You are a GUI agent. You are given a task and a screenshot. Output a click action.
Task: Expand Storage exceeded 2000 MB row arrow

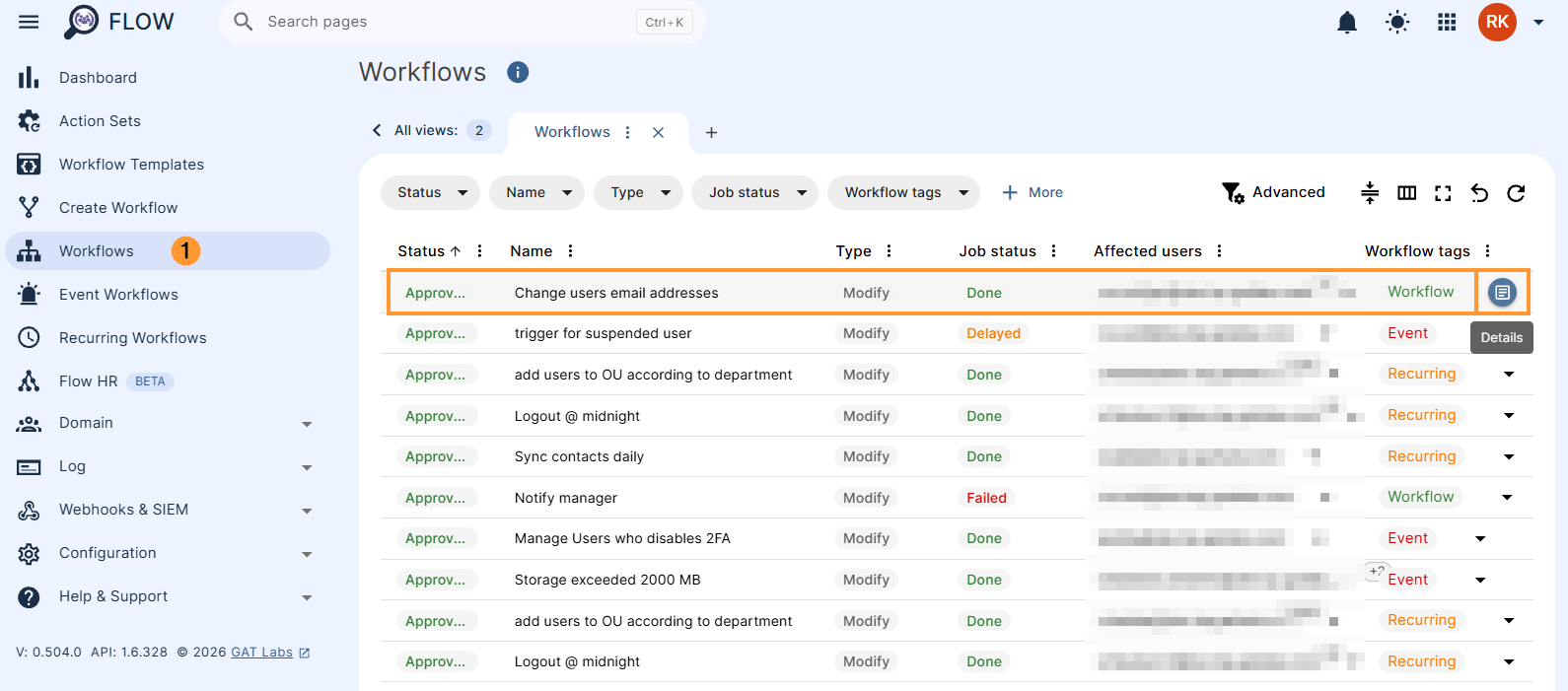tap(1480, 580)
